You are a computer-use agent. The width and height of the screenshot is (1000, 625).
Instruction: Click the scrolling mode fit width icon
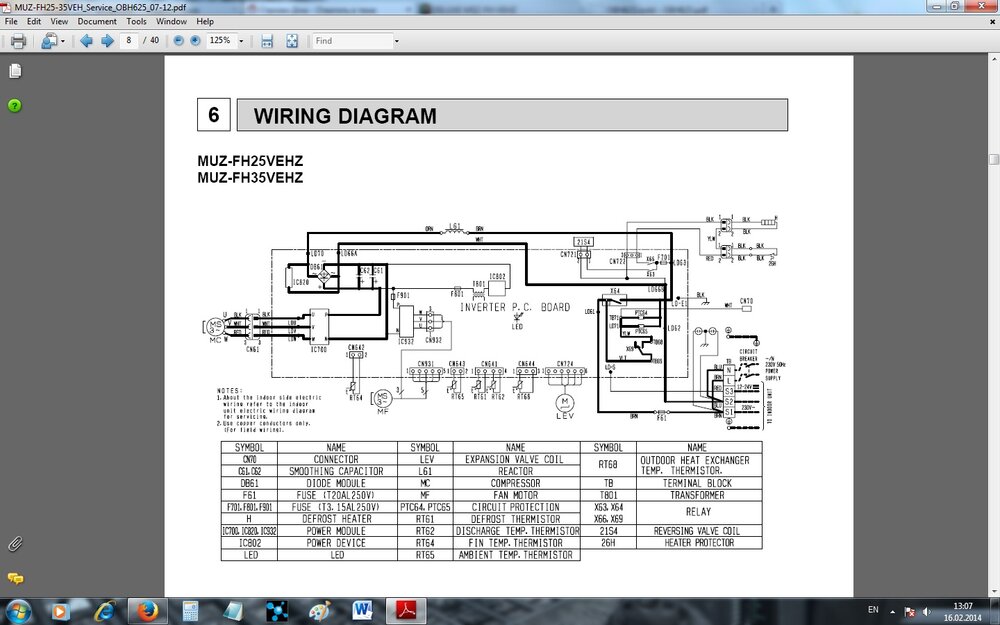267,41
